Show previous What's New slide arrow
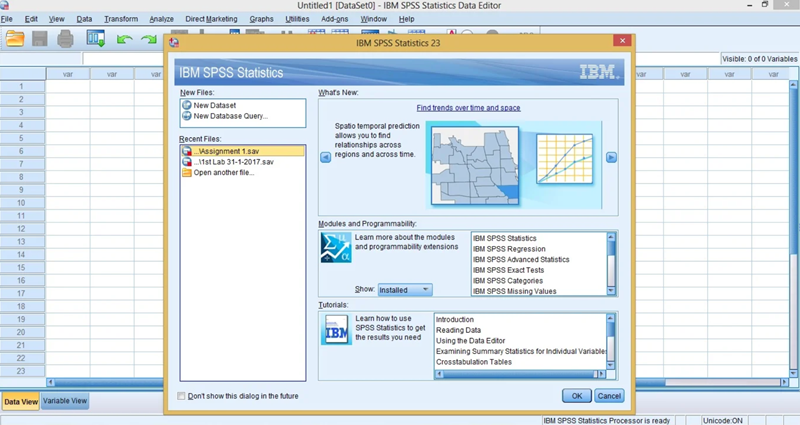 [326, 157]
